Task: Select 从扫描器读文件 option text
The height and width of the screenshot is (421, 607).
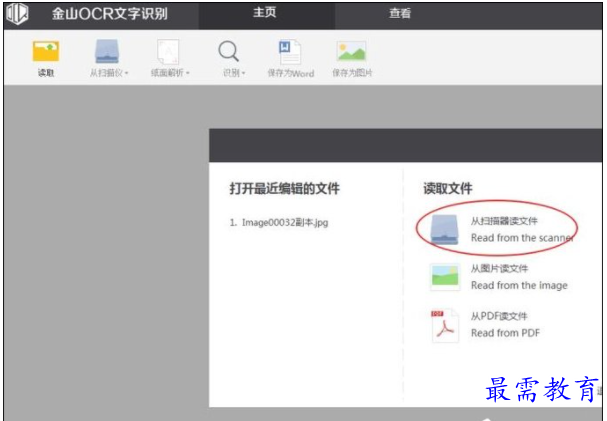Action: point(504,221)
